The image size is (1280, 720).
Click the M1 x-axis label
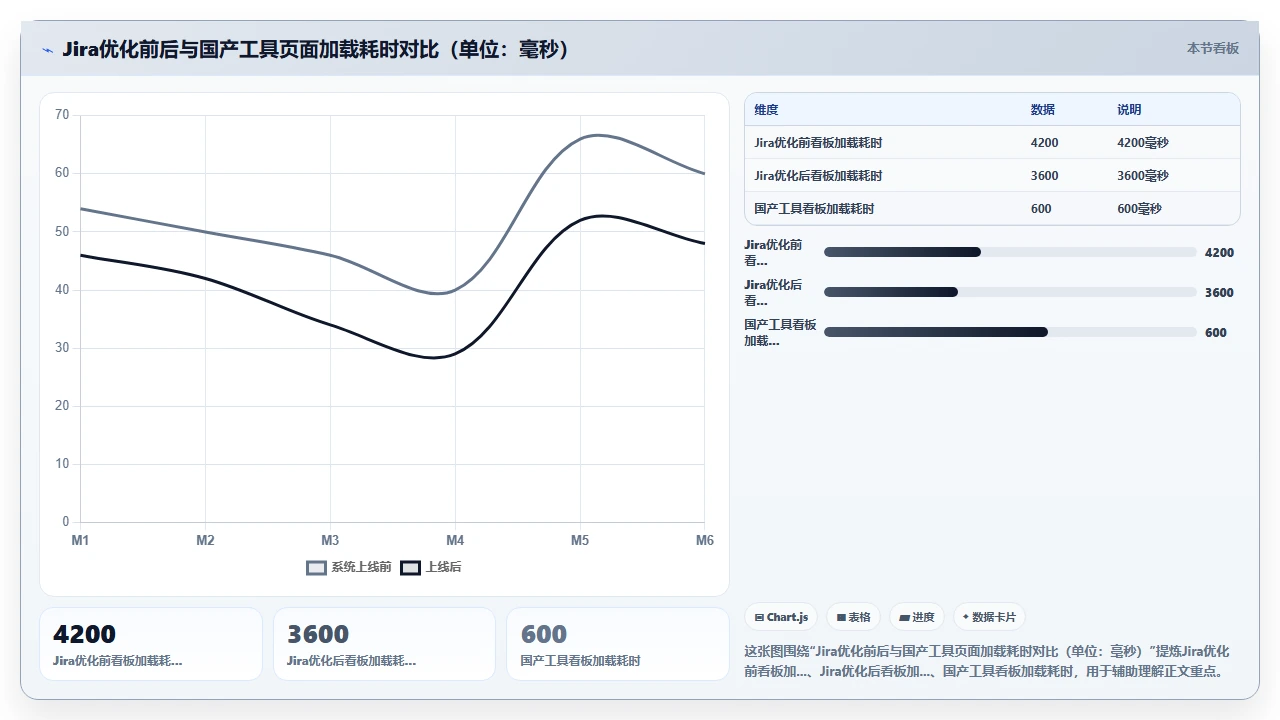(80, 540)
